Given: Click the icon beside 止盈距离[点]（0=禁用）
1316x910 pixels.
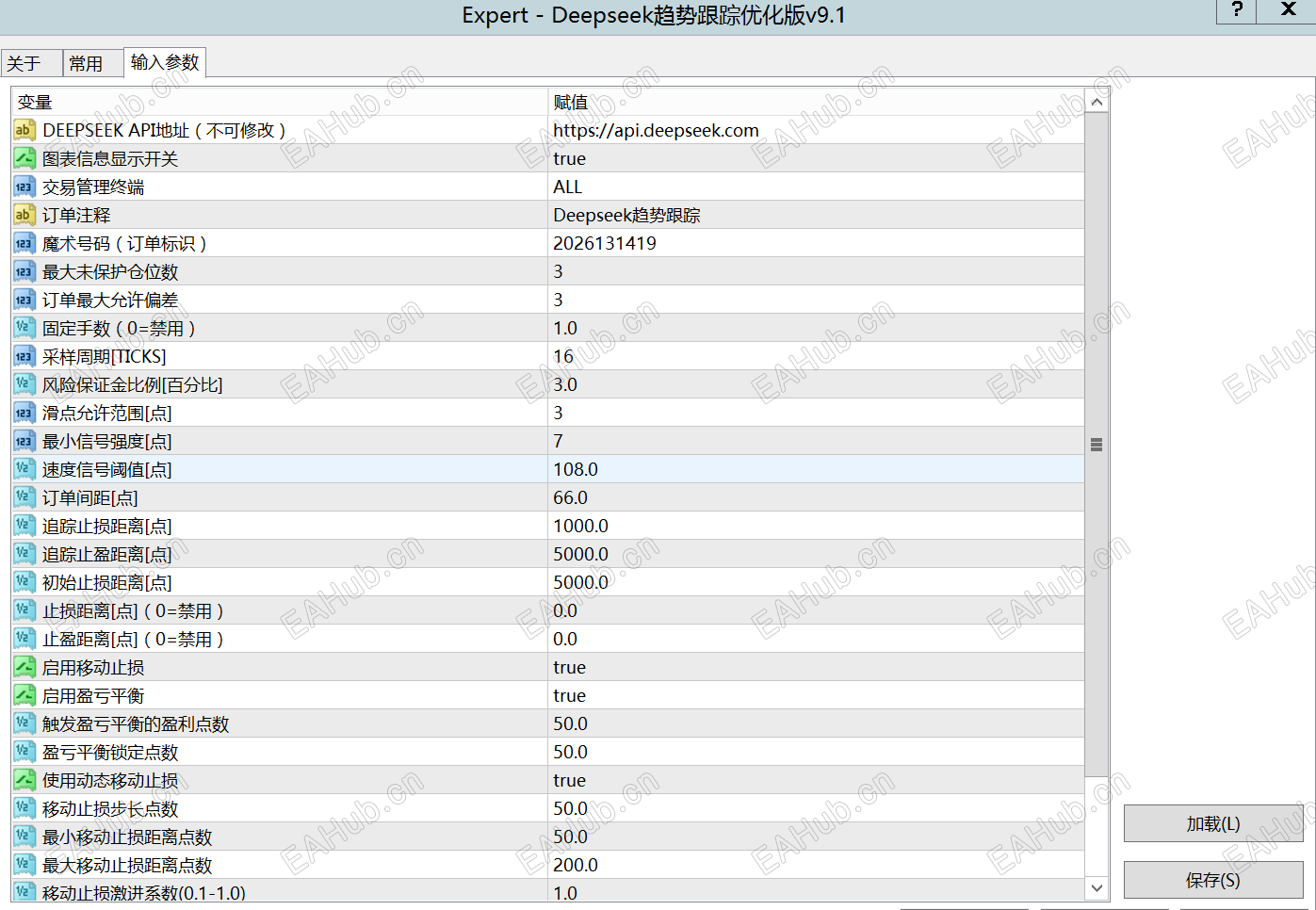Looking at the screenshot, I should (x=24, y=639).
